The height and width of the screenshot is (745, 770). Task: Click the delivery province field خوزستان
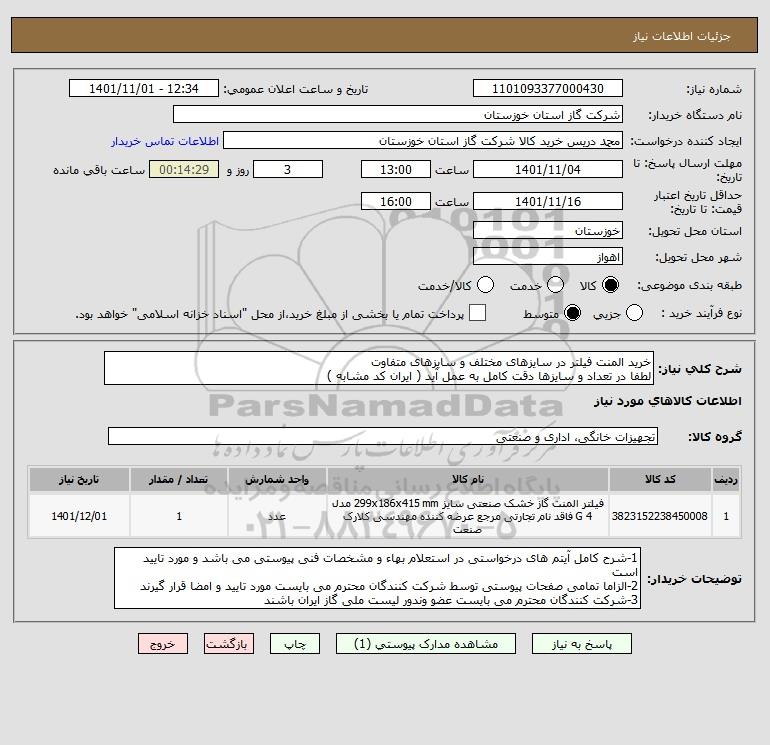click(x=548, y=230)
